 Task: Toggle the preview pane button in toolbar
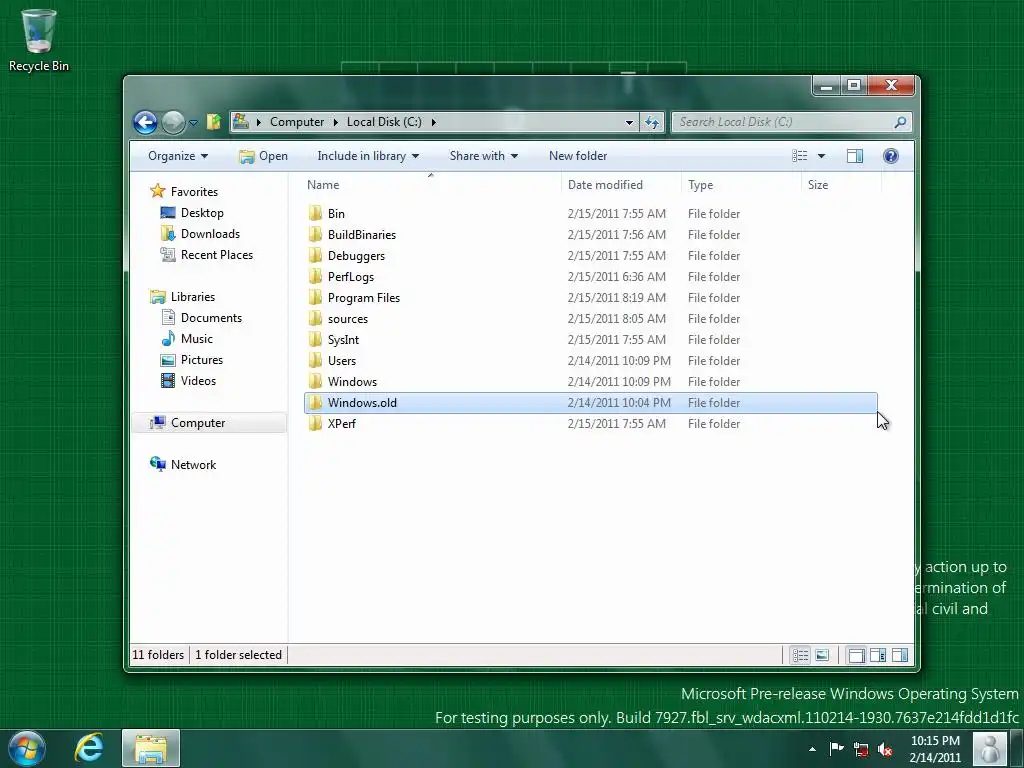pos(855,156)
